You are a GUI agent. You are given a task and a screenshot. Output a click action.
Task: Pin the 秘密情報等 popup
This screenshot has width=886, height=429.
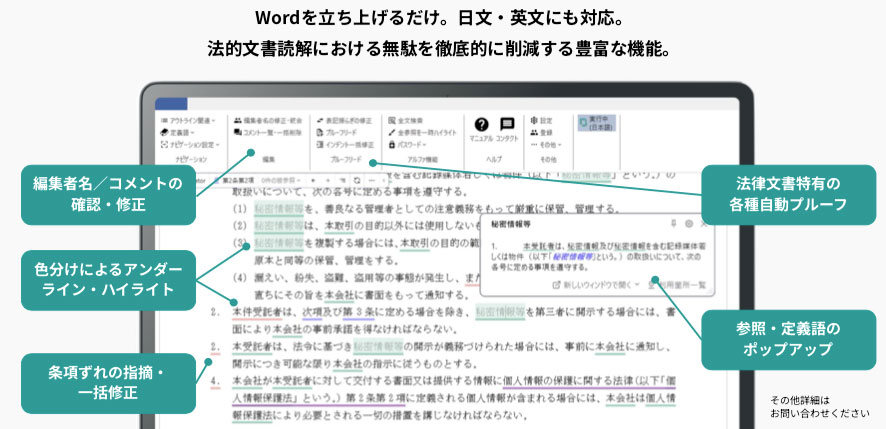[672, 224]
